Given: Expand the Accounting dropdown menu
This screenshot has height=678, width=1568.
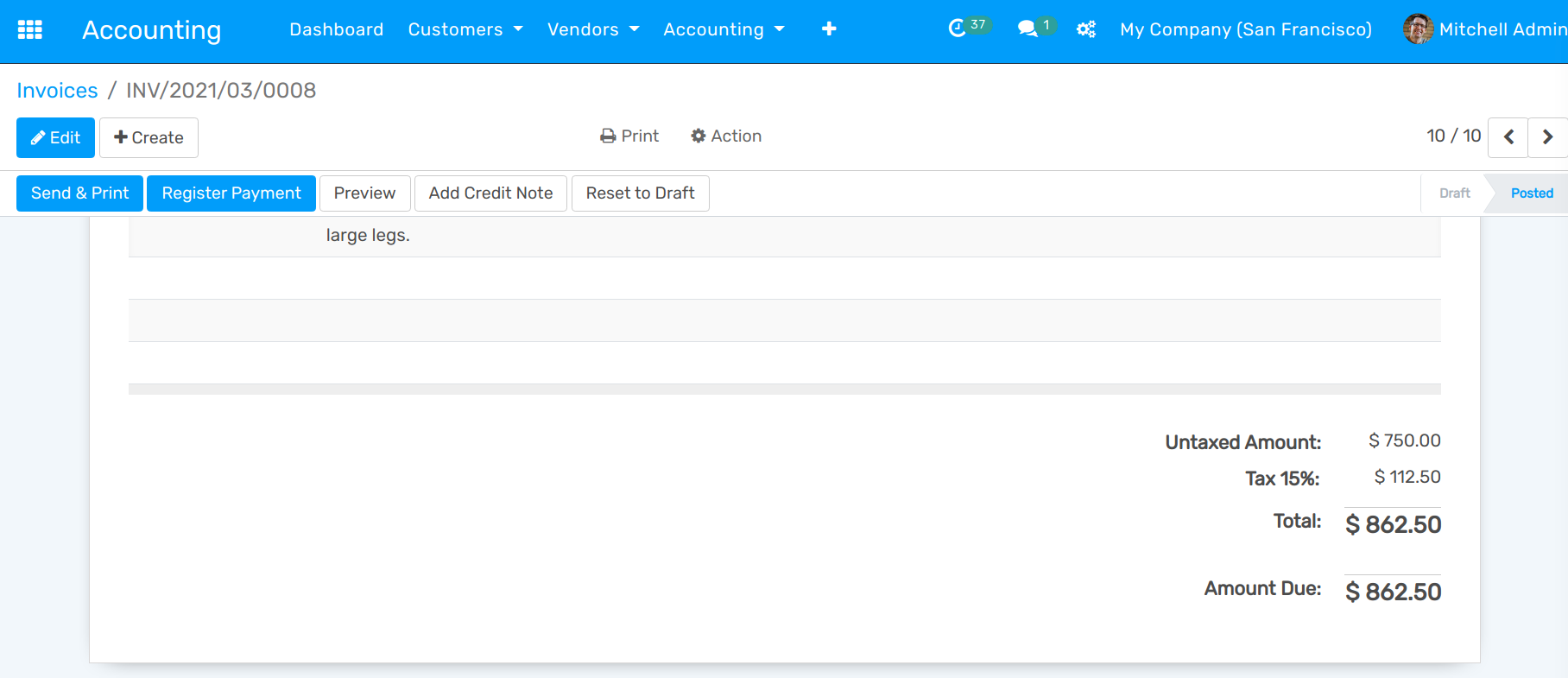Looking at the screenshot, I should click(x=724, y=29).
